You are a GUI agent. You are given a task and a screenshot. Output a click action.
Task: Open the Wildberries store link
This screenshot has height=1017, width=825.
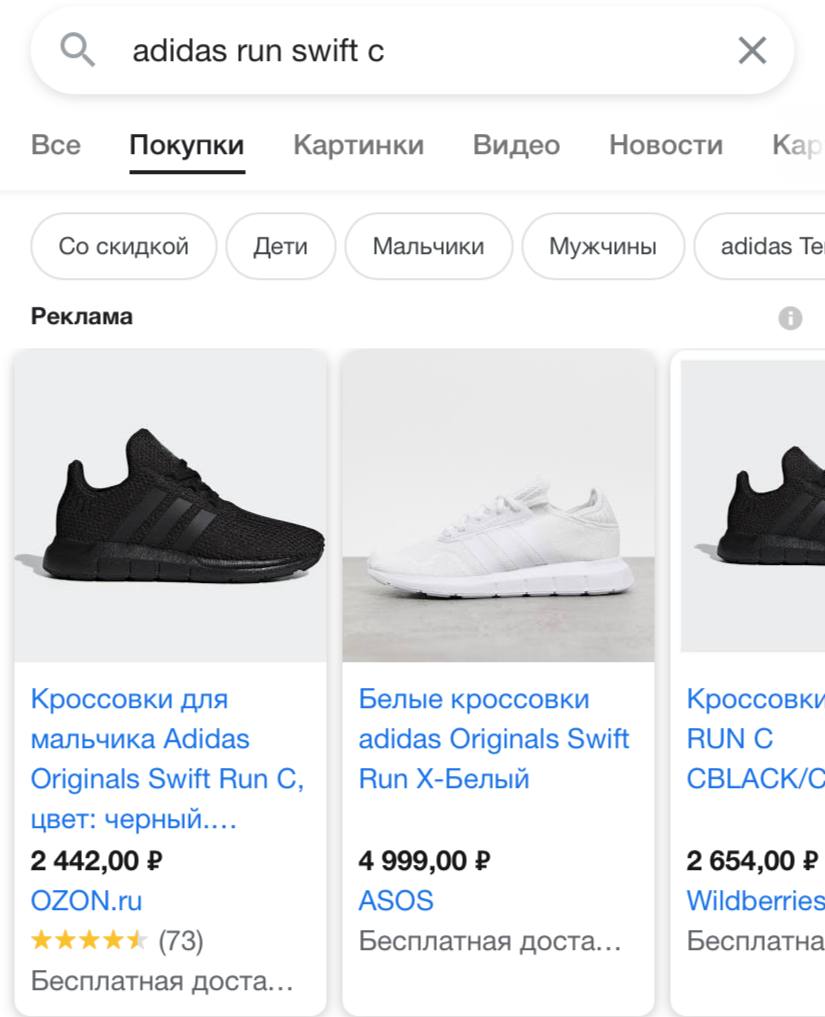click(x=754, y=901)
